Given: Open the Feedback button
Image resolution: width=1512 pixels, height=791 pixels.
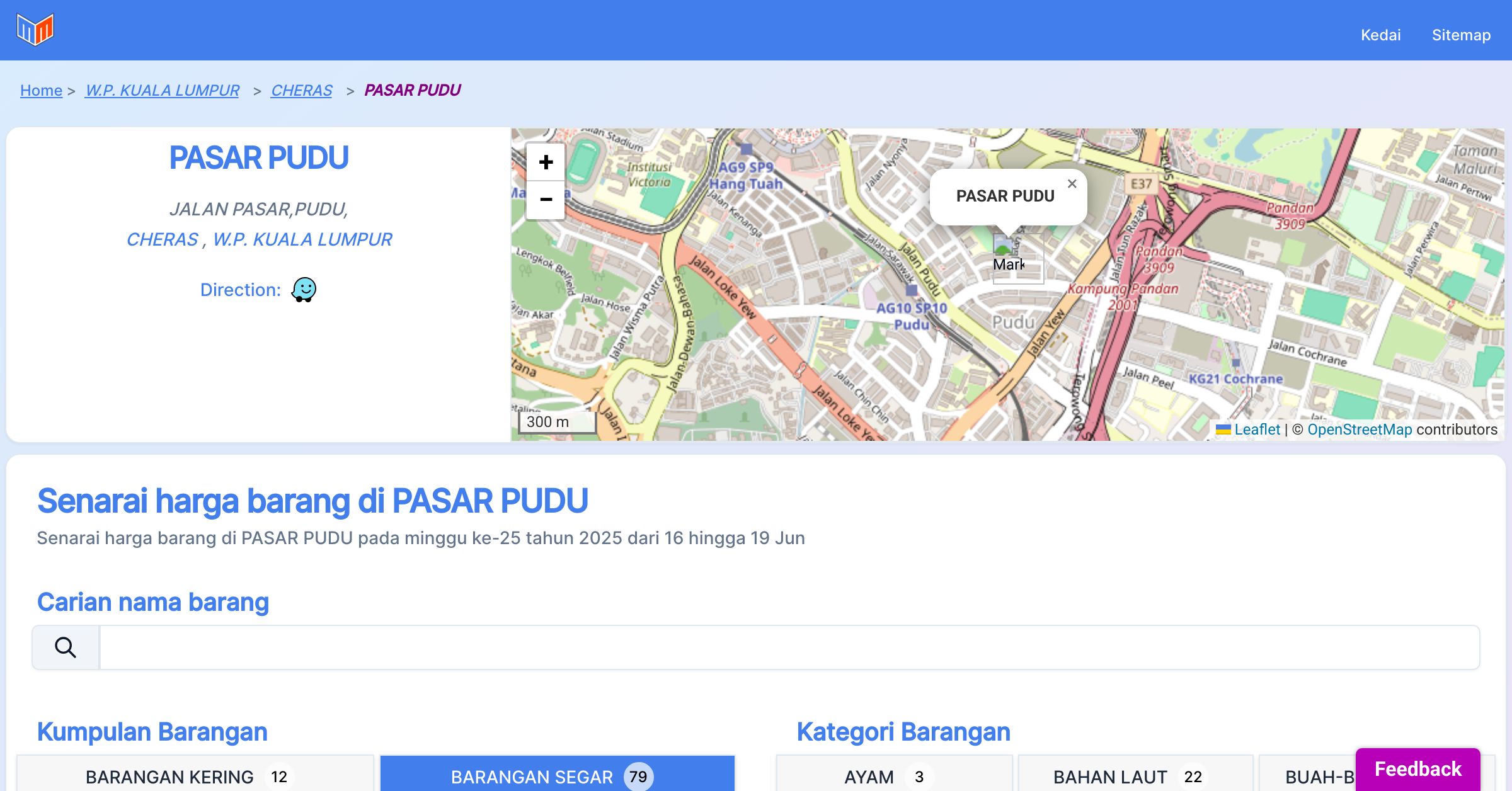Looking at the screenshot, I should click(1417, 769).
